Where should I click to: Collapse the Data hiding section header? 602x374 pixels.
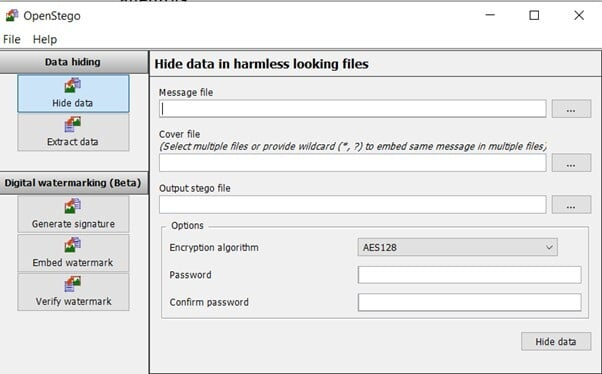pos(74,62)
